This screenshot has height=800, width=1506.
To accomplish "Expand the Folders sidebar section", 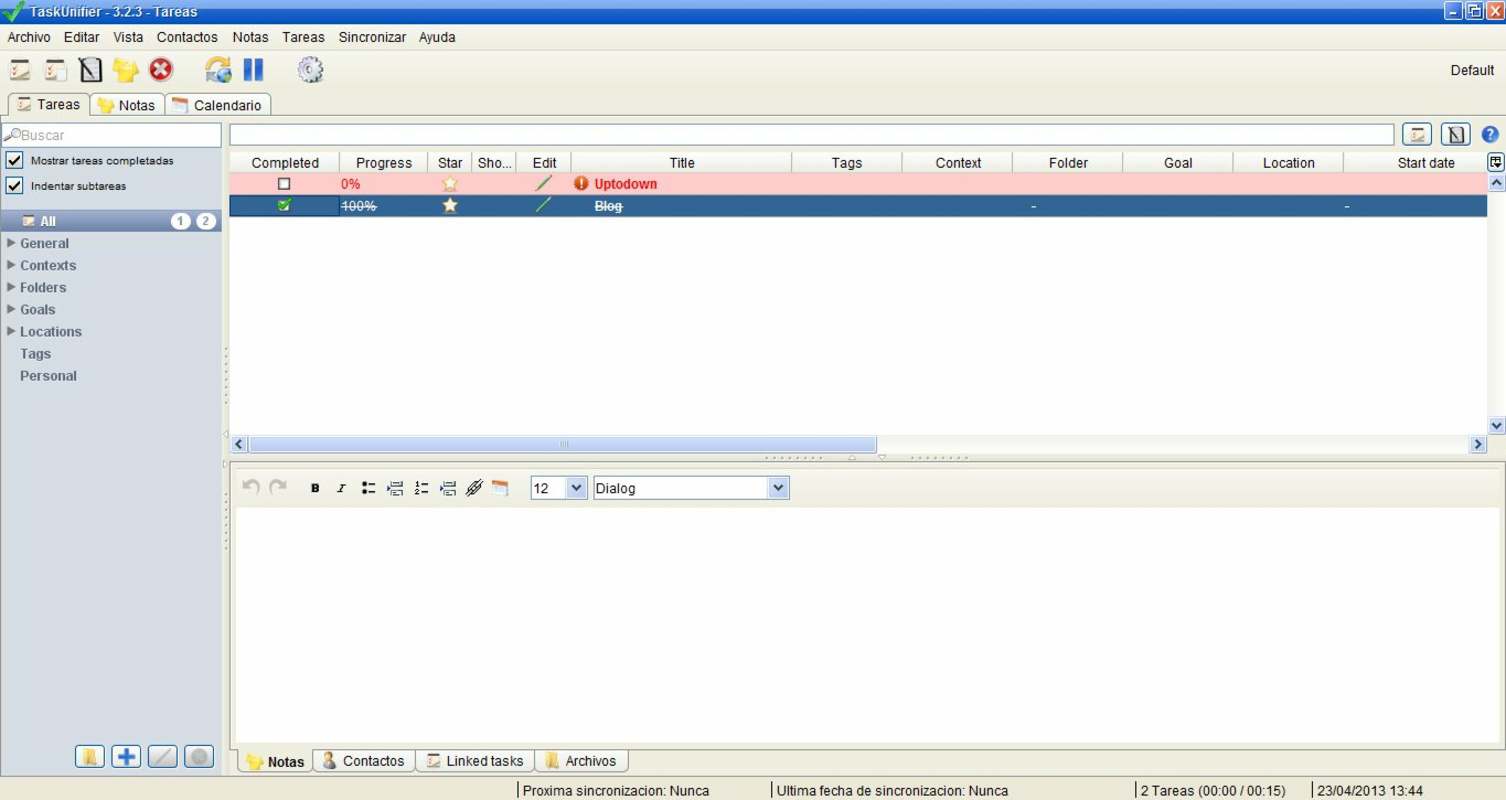I will coord(11,287).
